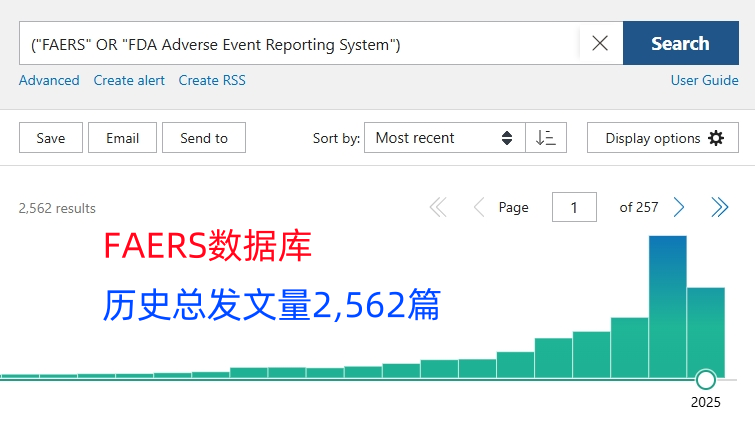Viewport: 755px width, 421px height.
Task: Open Create RSS link
Action: [212, 80]
